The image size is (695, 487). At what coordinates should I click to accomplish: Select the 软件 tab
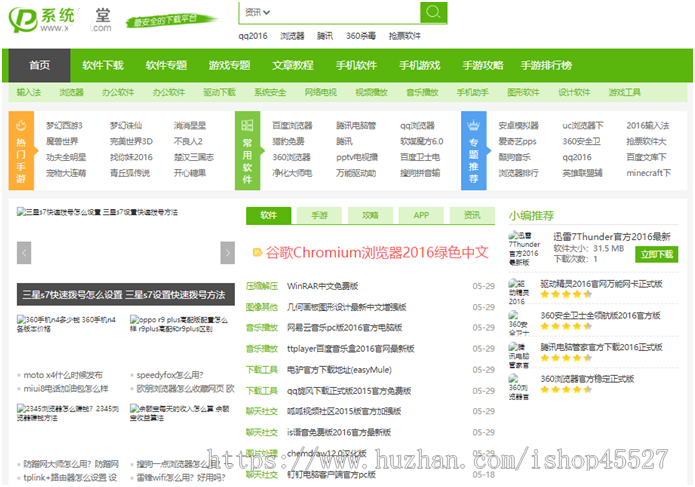tap(269, 215)
